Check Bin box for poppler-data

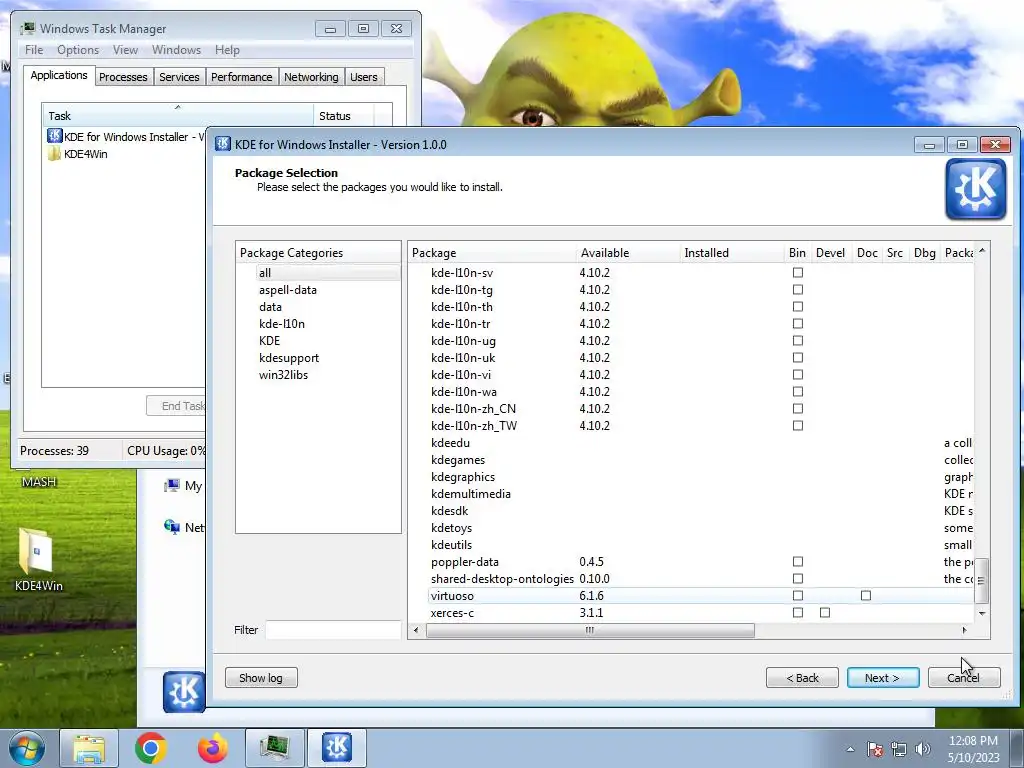[x=797, y=562]
